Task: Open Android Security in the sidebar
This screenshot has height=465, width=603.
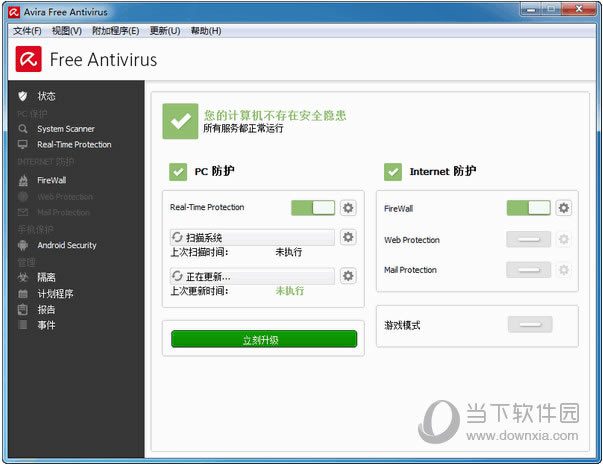Action: 66,245
